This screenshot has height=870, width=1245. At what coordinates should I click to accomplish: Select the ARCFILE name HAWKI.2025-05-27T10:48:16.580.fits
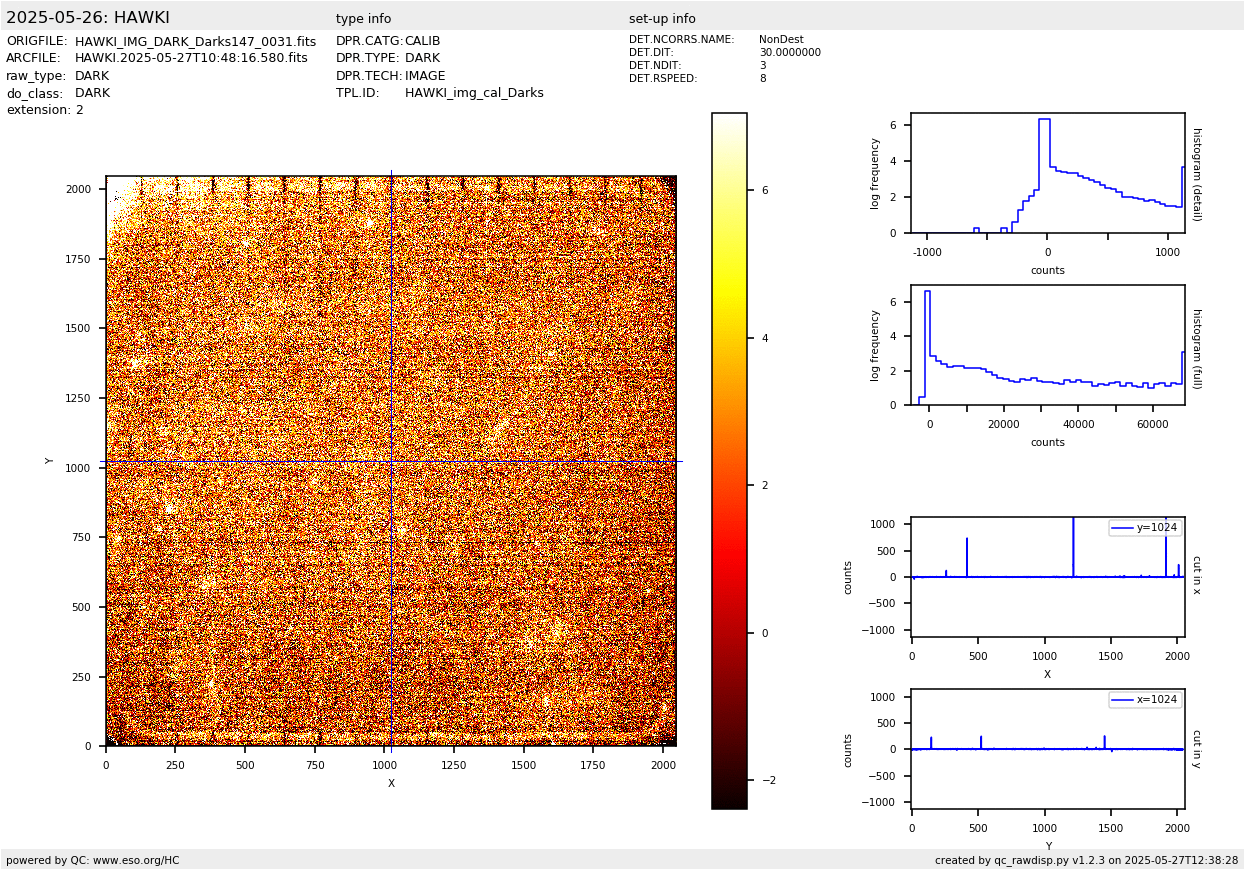pos(191,59)
